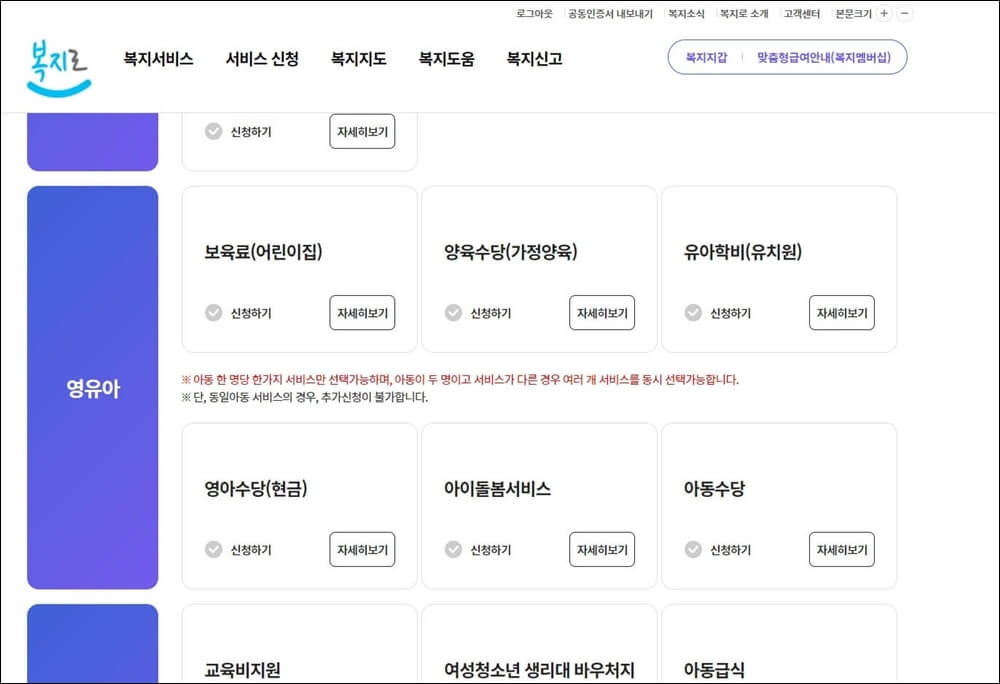
Task: Click 자세히보기 on the 아동수당 card
Action: 841,550
